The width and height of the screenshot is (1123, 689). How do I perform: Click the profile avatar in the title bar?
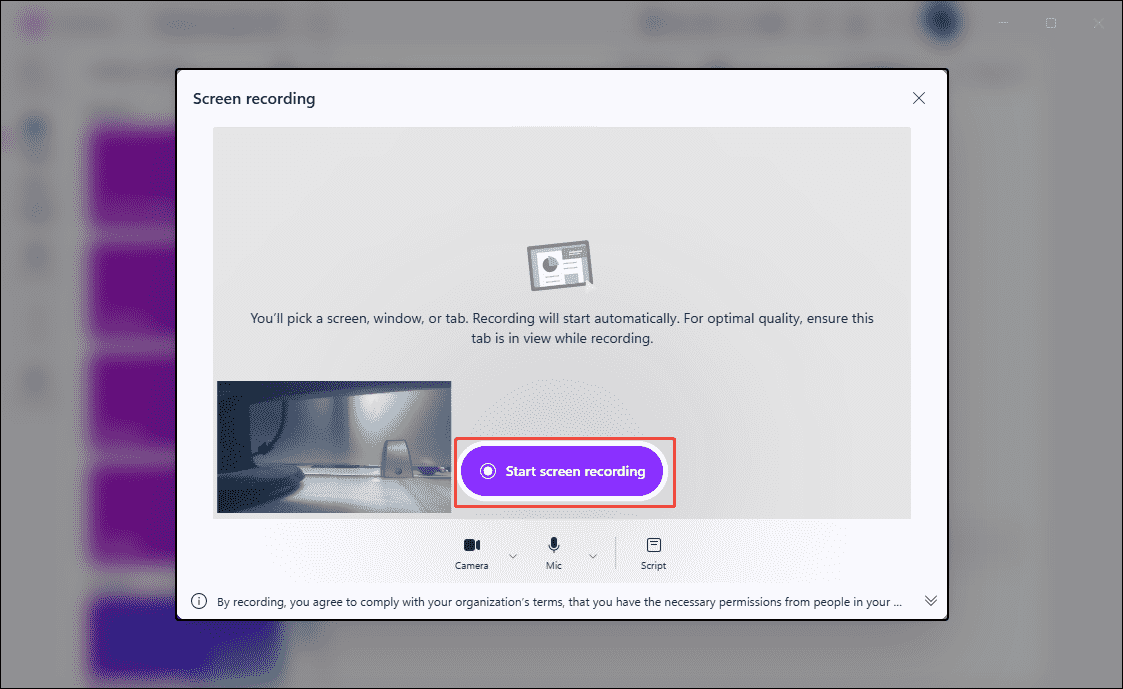pyautogui.click(x=941, y=23)
